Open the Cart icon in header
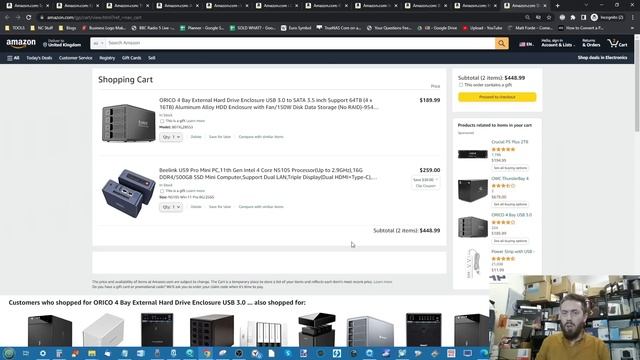 click(x=617, y=43)
